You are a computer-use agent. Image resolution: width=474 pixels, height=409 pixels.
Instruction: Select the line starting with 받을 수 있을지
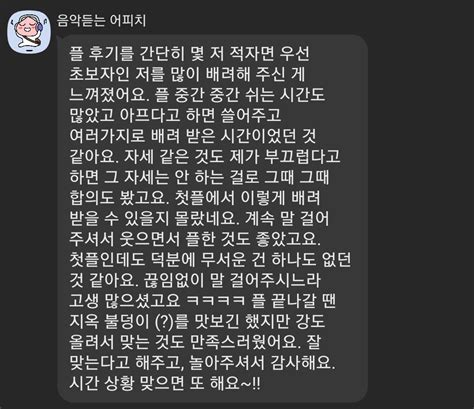[199, 218]
